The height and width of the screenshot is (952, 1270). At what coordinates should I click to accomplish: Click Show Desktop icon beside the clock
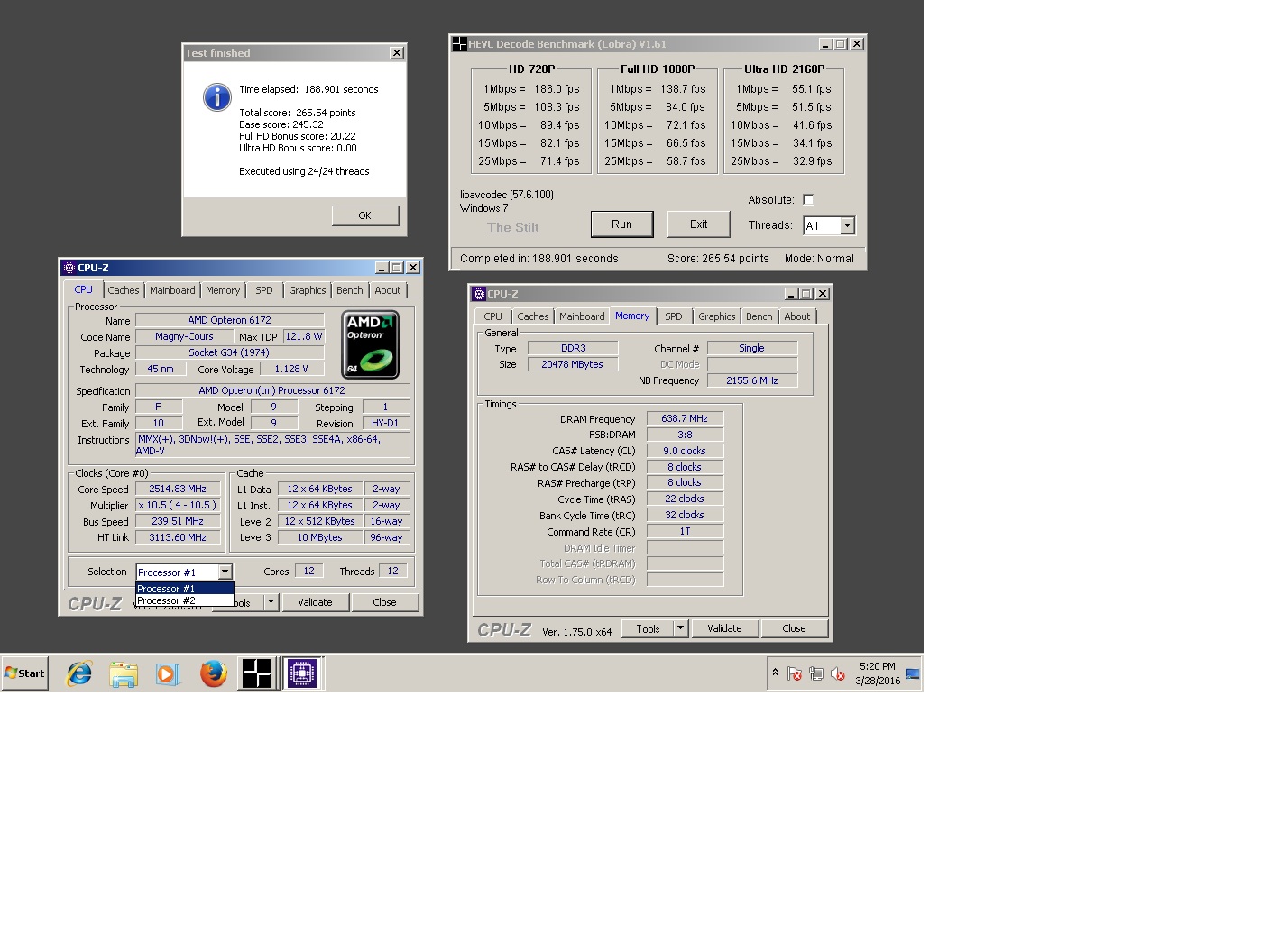click(913, 673)
